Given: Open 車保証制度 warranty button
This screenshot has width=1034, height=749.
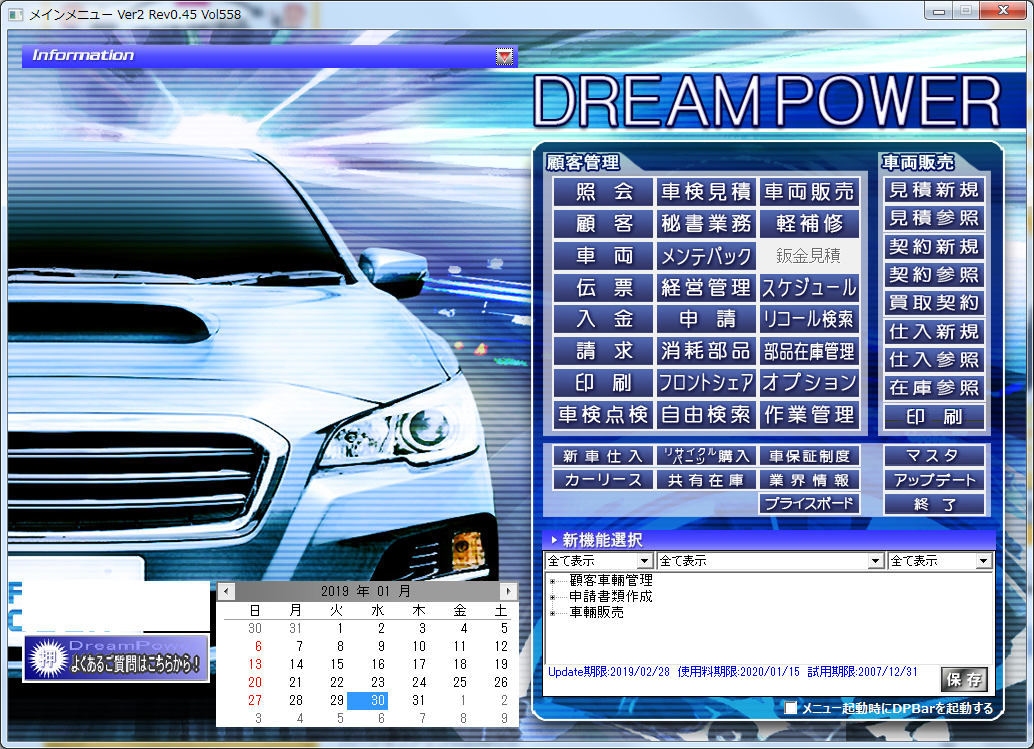Looking at the screenshot, I should click(809, 456).
